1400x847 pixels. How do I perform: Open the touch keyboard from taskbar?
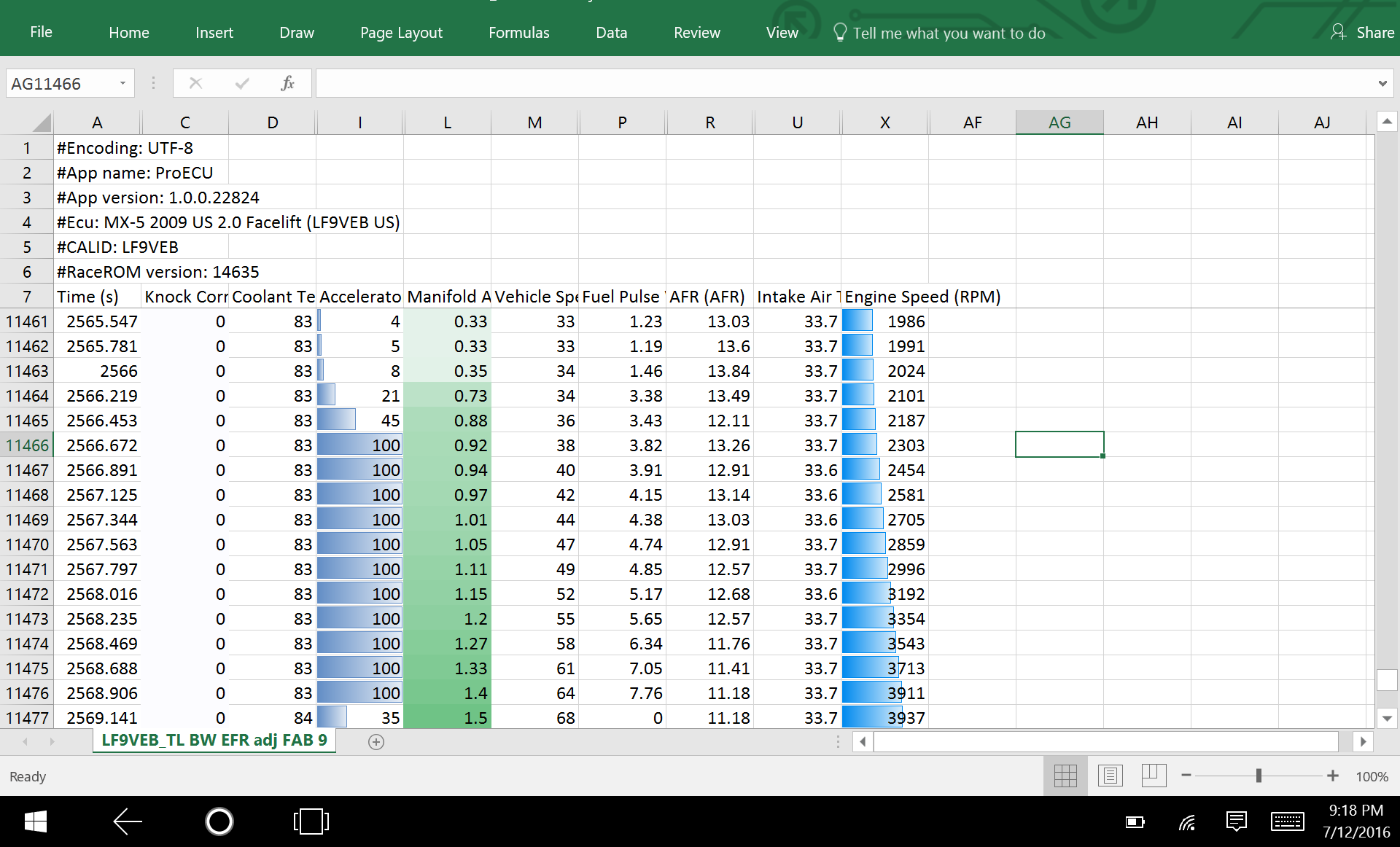[1287, 822]
